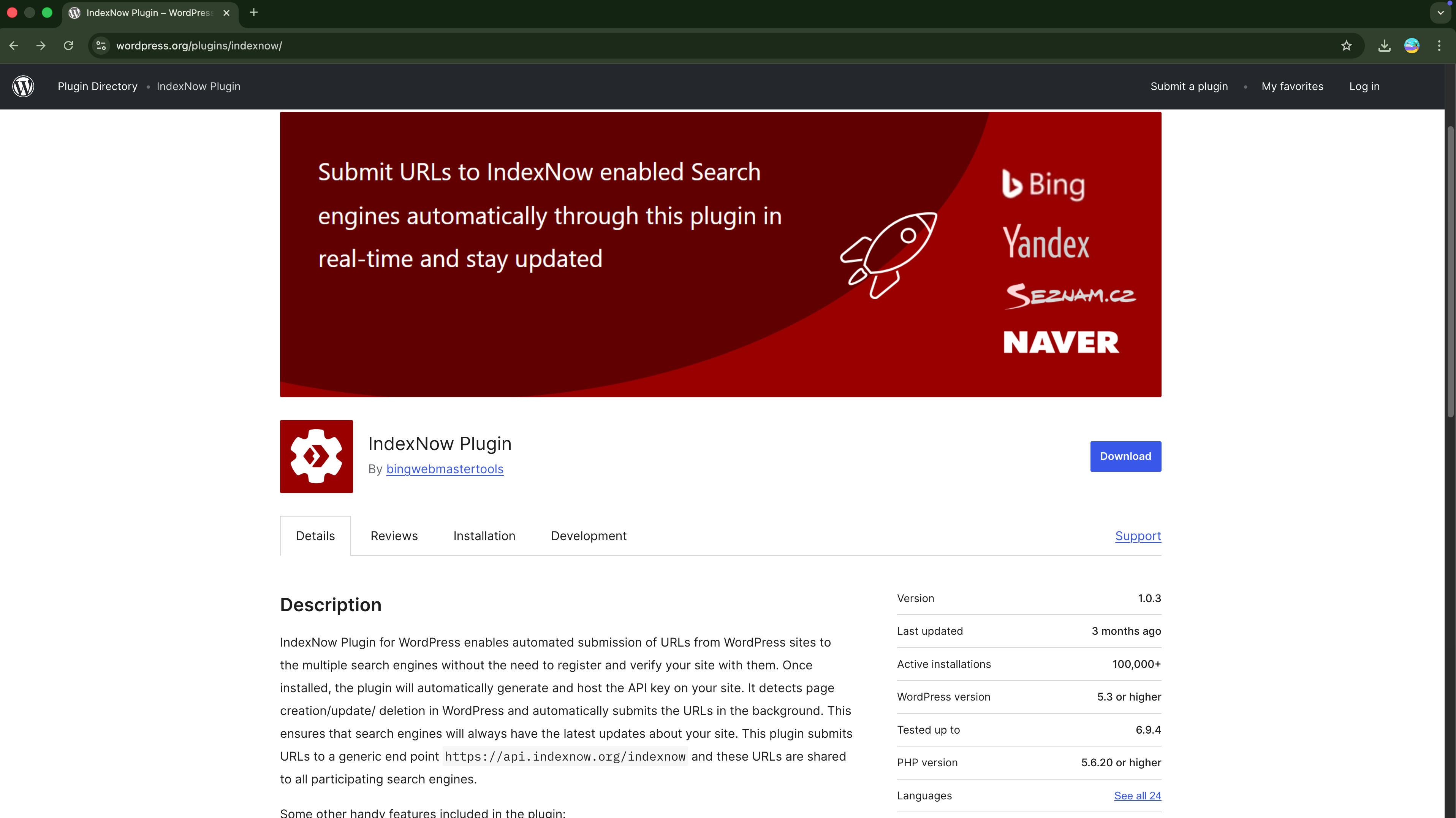This screenshot has height=818, width=1456.
Task: Open a new browser tab
Action: 254,13
